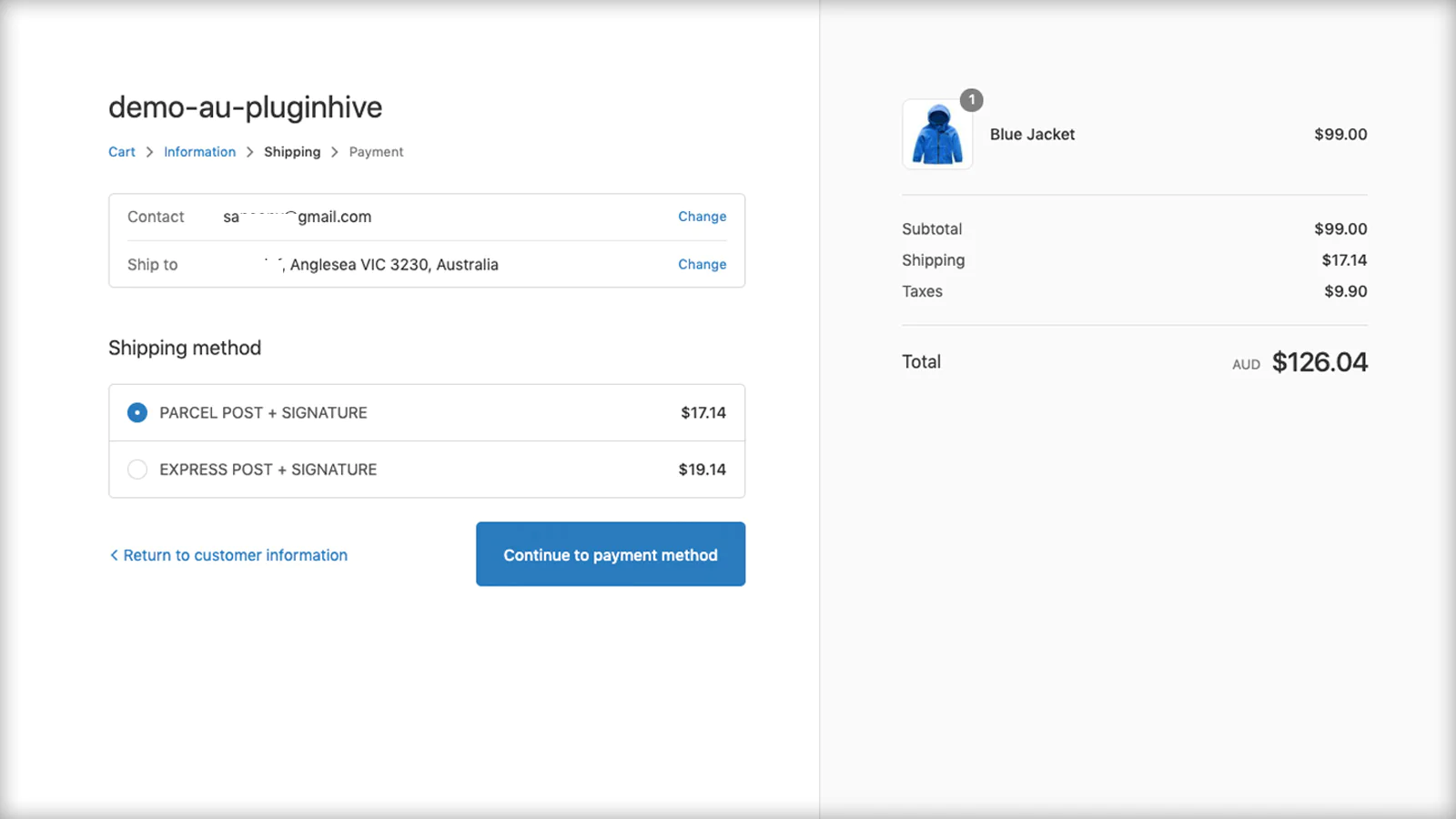The image size is (1456, 819).
Task: Click the back chevron before Return to customer information
Action: pos(114,555)
